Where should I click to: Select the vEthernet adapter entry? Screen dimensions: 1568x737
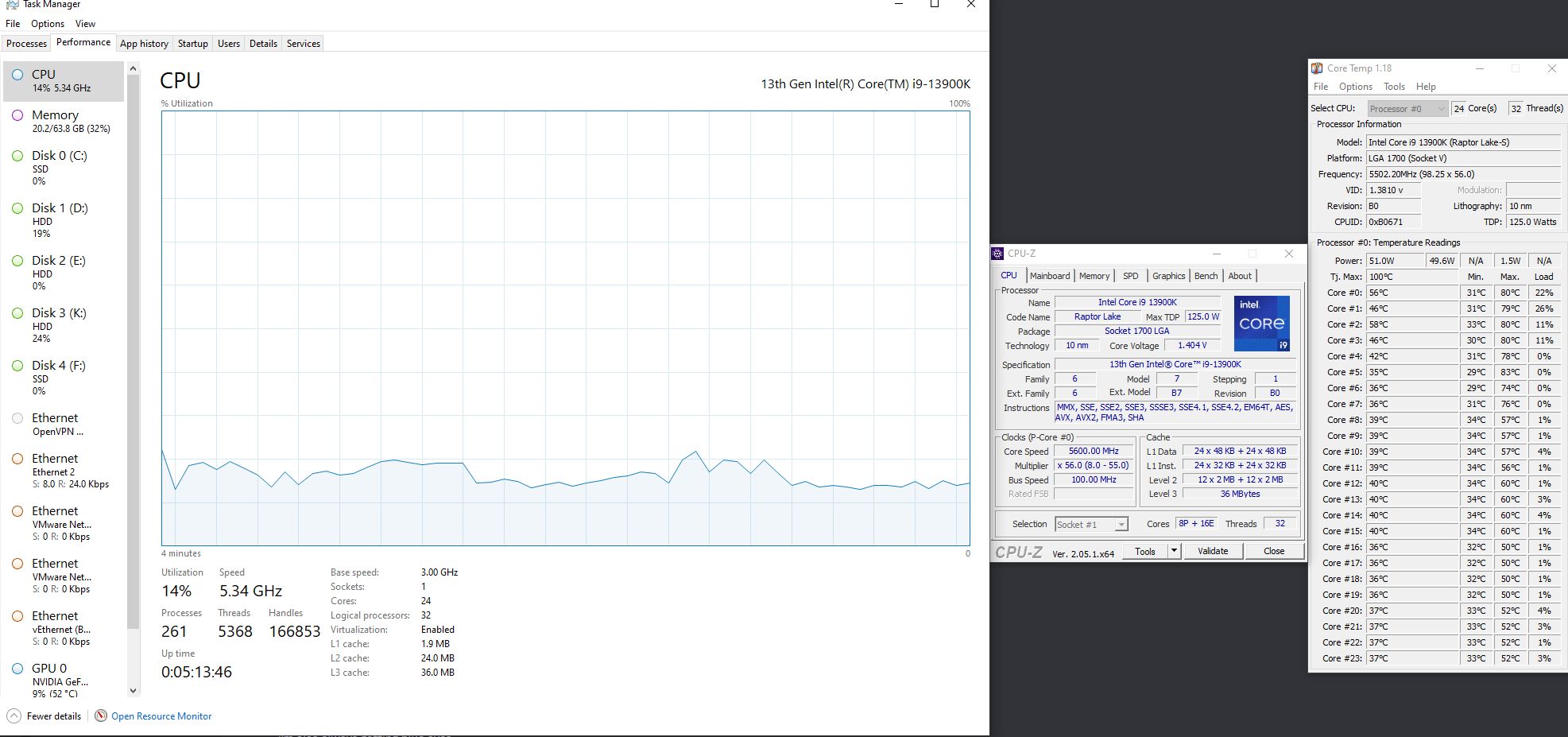click(x=64, y=628)
